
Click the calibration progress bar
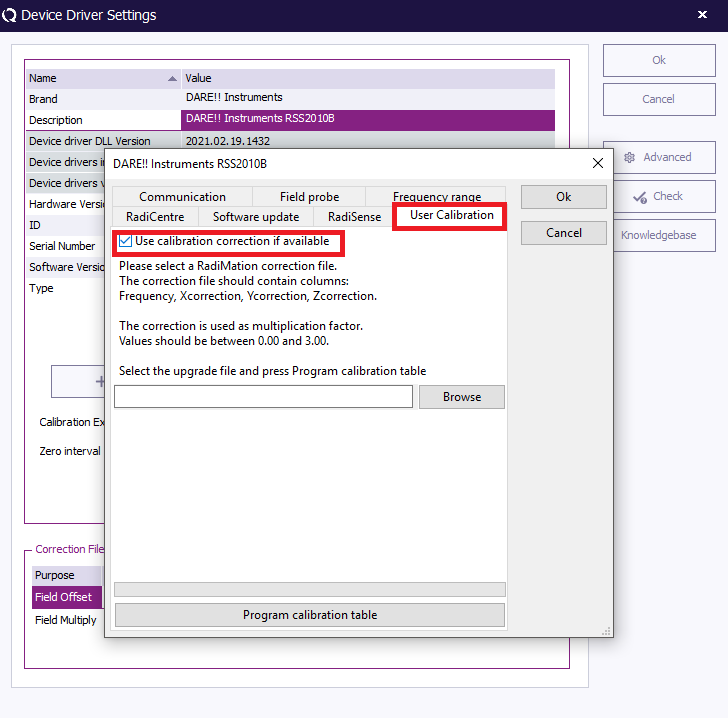(x=309, y=589)
